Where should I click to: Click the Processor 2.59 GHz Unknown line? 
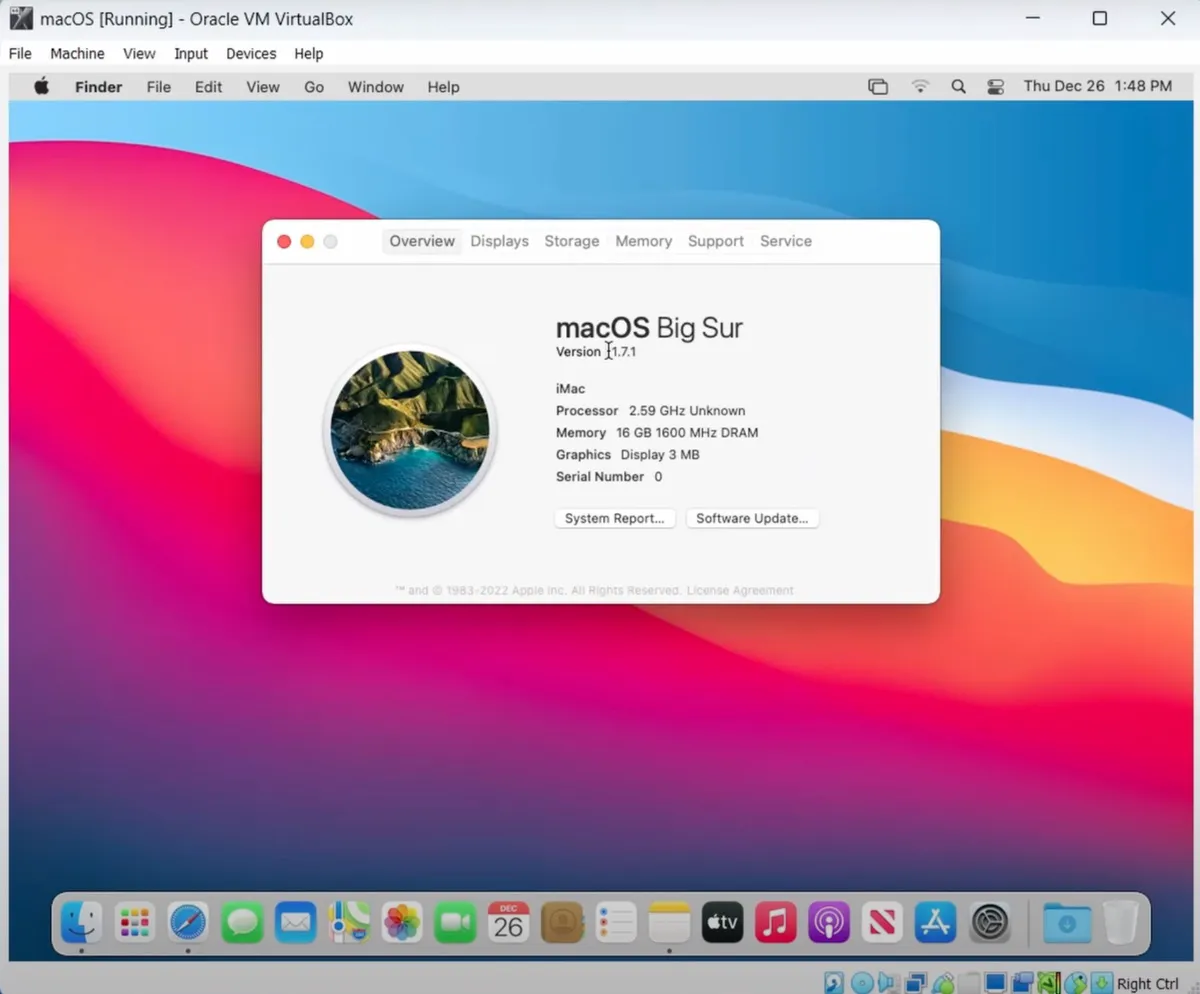650,411
